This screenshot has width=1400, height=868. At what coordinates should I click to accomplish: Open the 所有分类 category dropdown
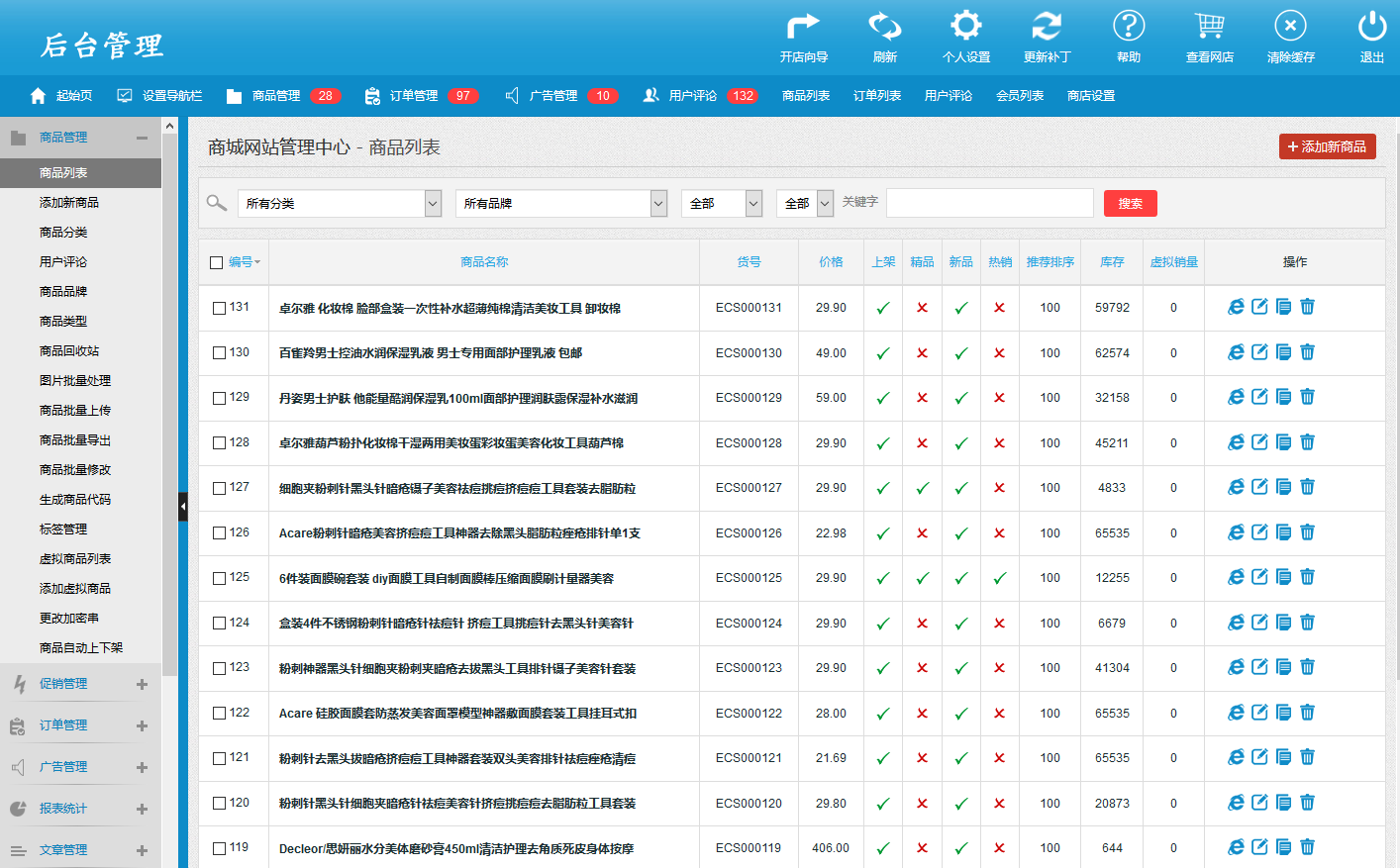(339, 203)
